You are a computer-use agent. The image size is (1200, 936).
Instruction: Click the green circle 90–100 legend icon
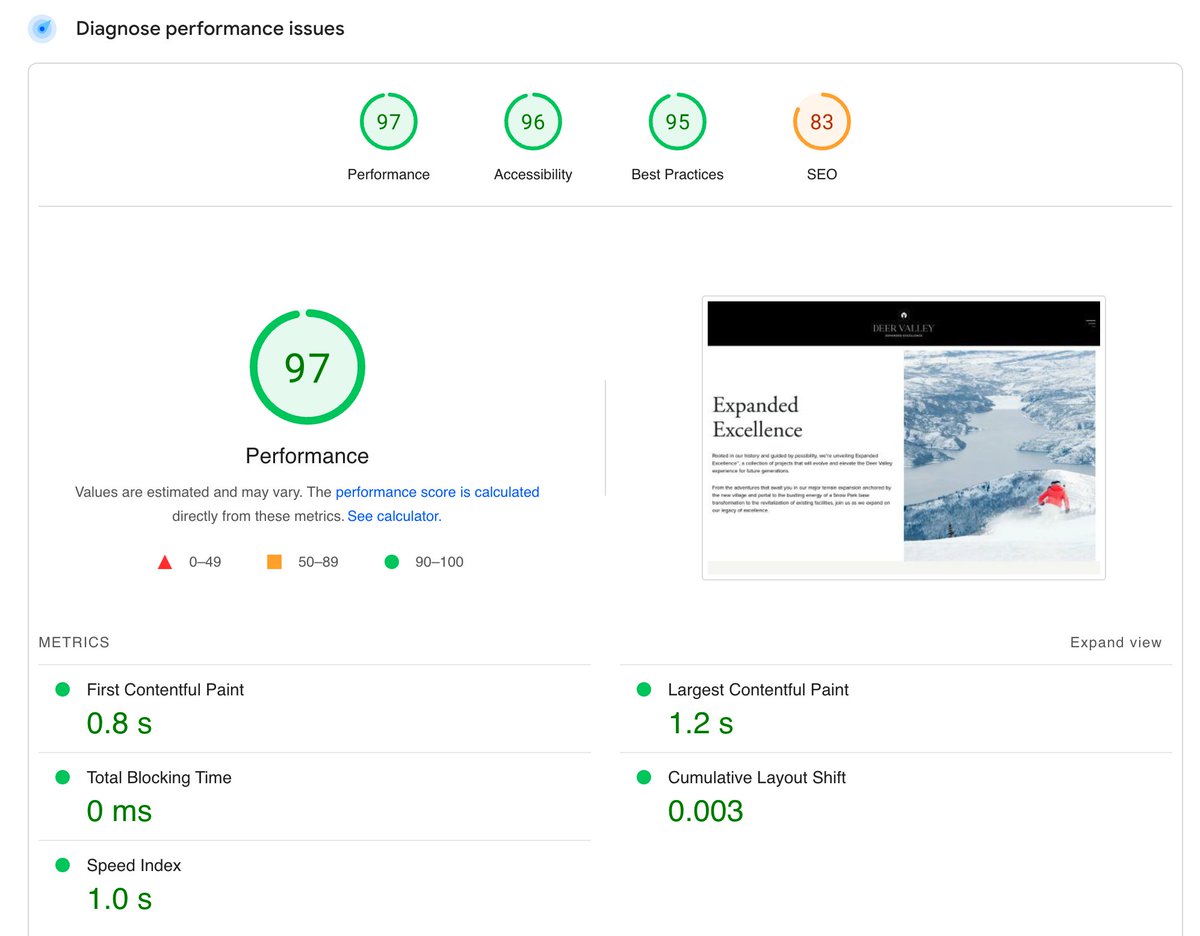point(392,562)
